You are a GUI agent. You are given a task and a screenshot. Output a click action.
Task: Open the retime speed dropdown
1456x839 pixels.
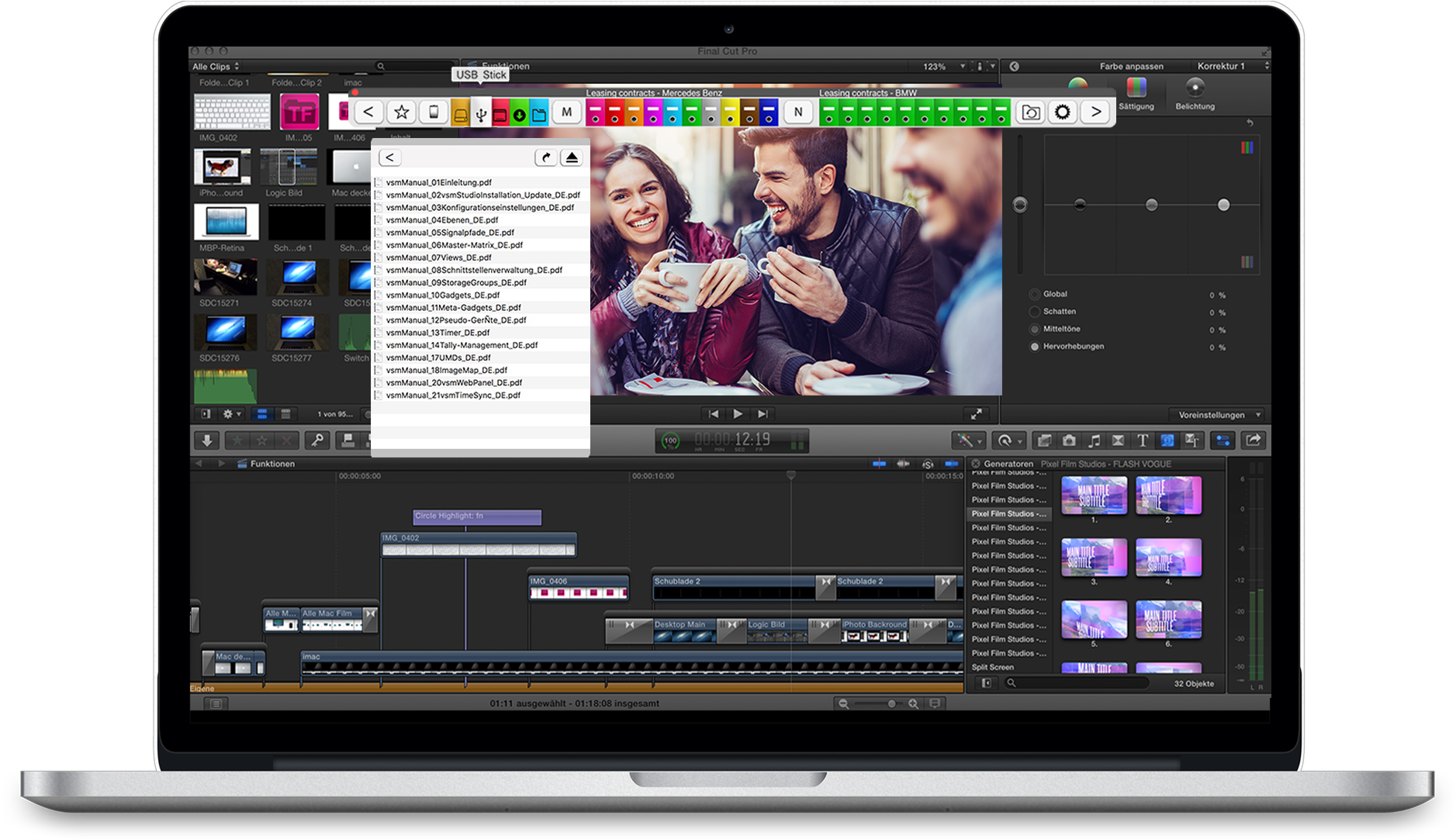(x=1009, y=440)
